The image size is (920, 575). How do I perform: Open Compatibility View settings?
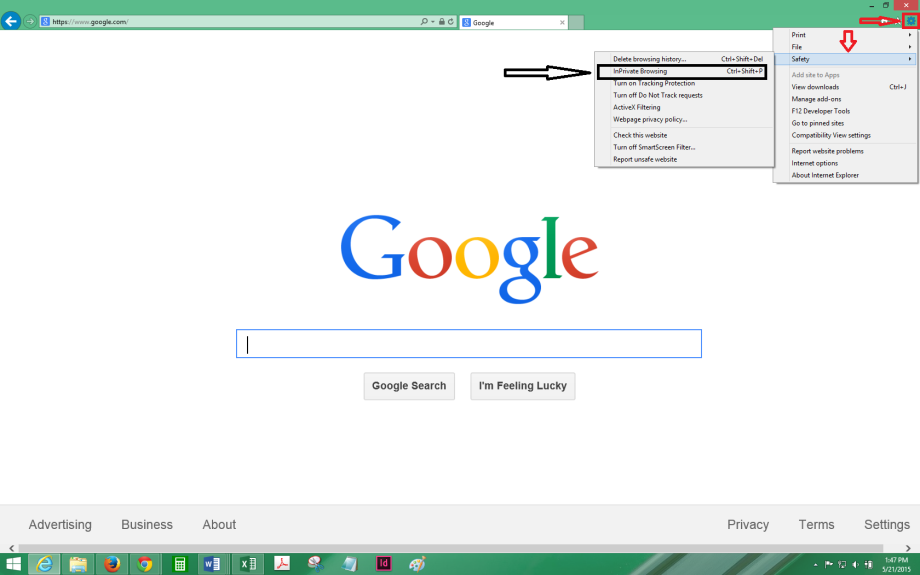click(x=845, y=135)
